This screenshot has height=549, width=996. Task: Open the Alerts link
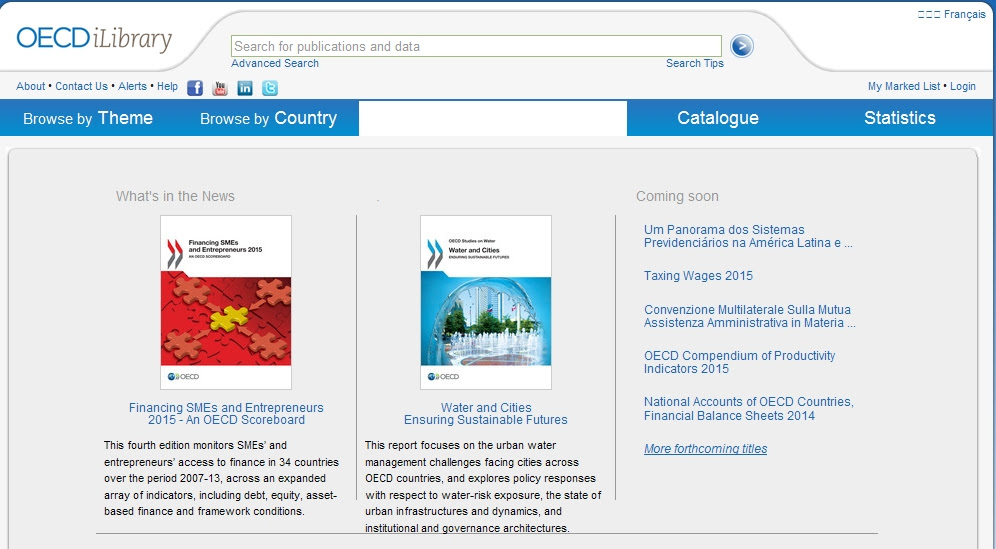[132, 86]
